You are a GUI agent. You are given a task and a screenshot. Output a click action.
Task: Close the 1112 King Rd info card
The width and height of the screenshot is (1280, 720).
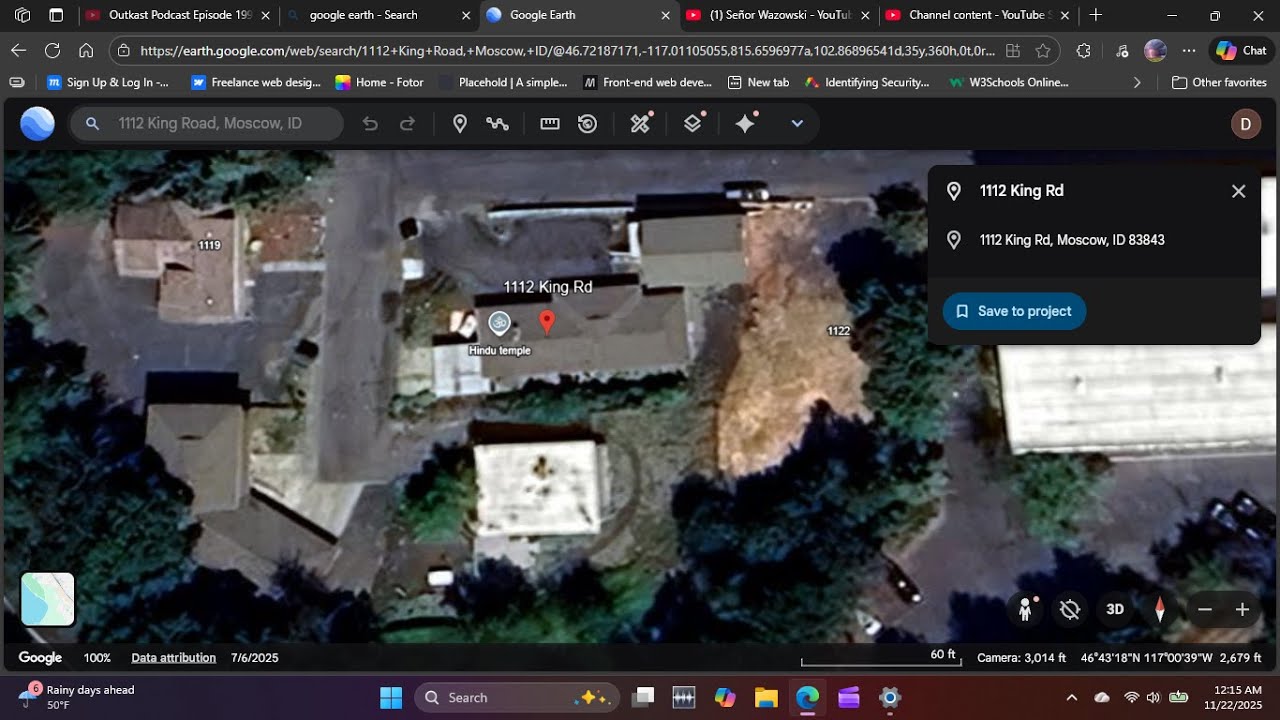[x=1238, y=191]
